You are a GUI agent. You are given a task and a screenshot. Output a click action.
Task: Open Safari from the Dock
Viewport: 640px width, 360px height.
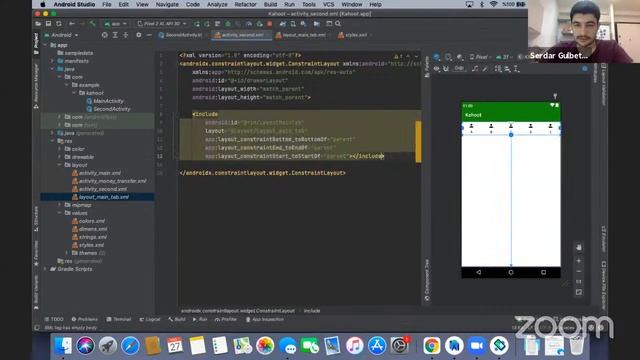coord(130,346)
